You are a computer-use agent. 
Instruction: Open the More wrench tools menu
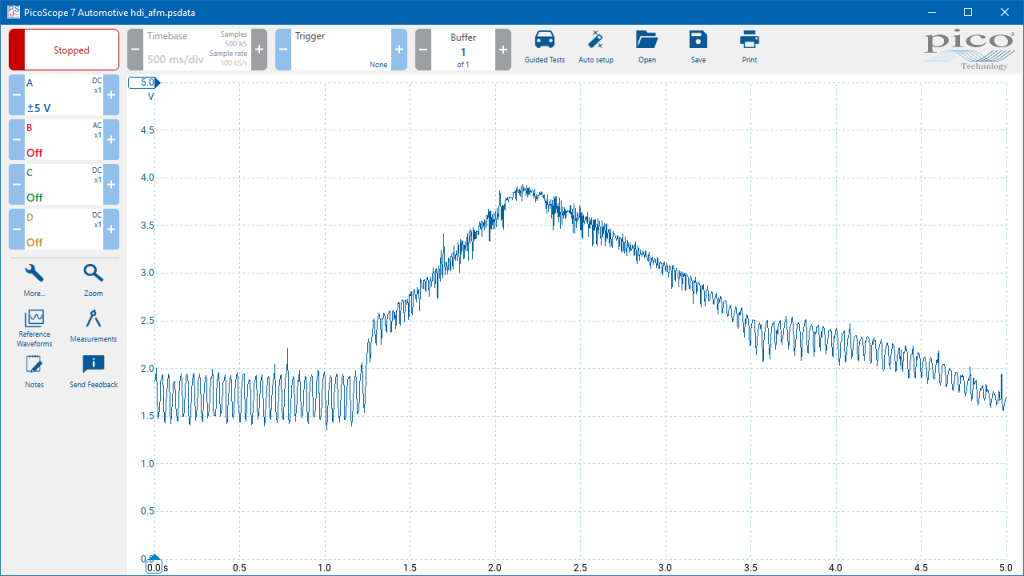point(34,280)
